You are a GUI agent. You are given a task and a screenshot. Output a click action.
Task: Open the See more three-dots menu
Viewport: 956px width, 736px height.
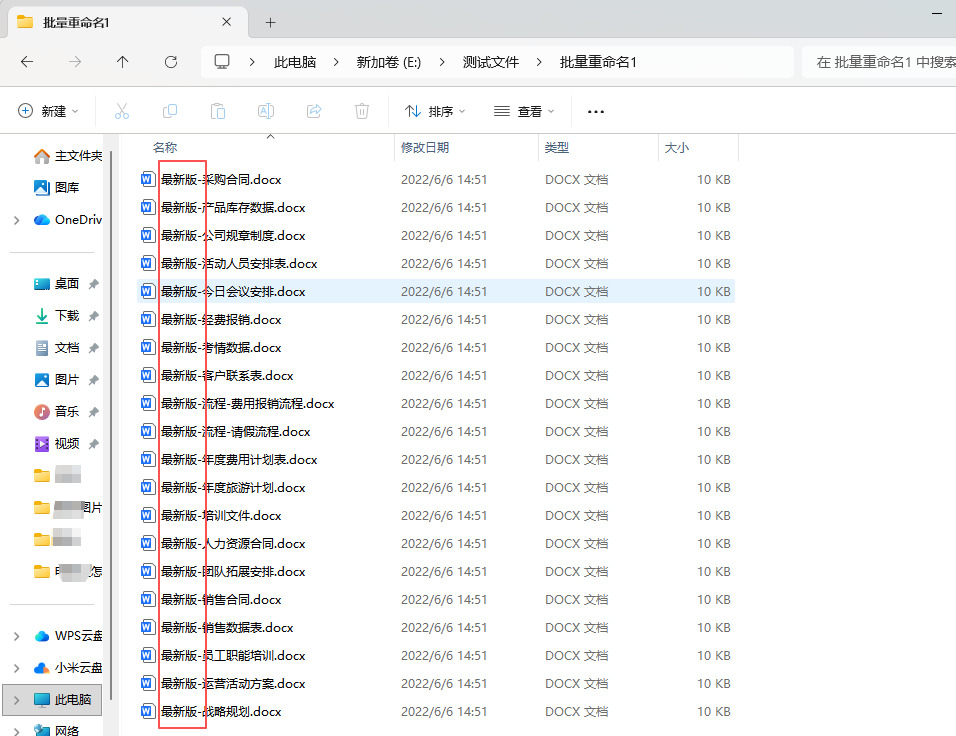pyautogui.click(x=596, y=112)
